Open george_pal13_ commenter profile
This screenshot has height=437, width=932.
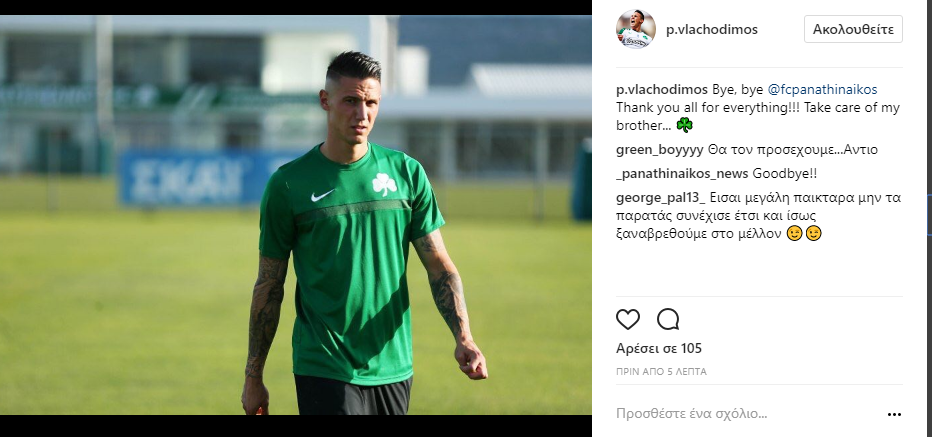[660, 198]
